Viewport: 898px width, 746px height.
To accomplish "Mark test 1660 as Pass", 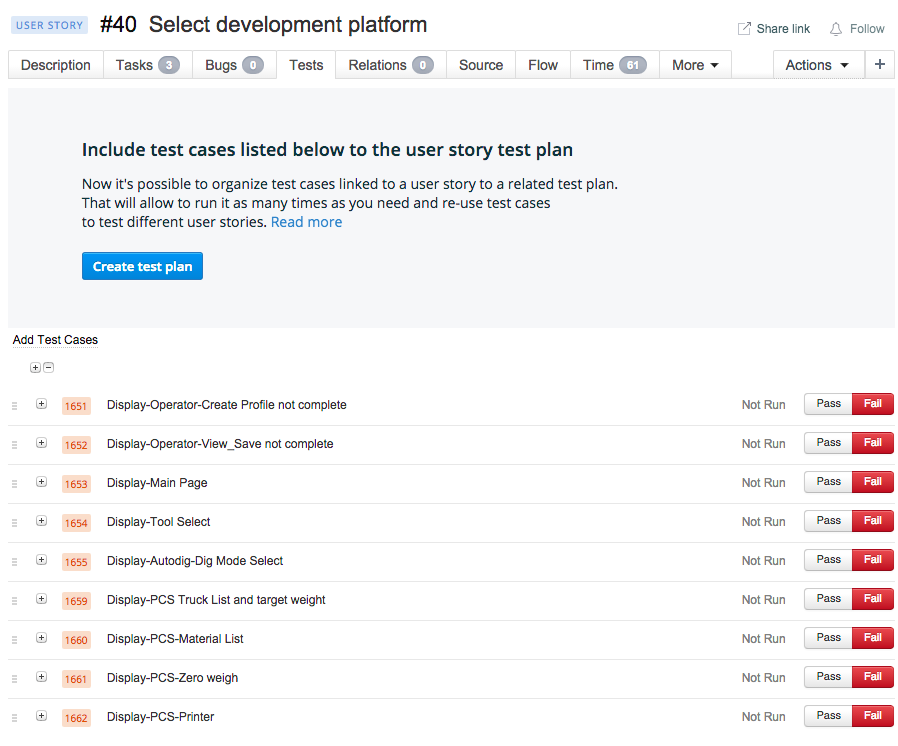I will pos(828,637).
